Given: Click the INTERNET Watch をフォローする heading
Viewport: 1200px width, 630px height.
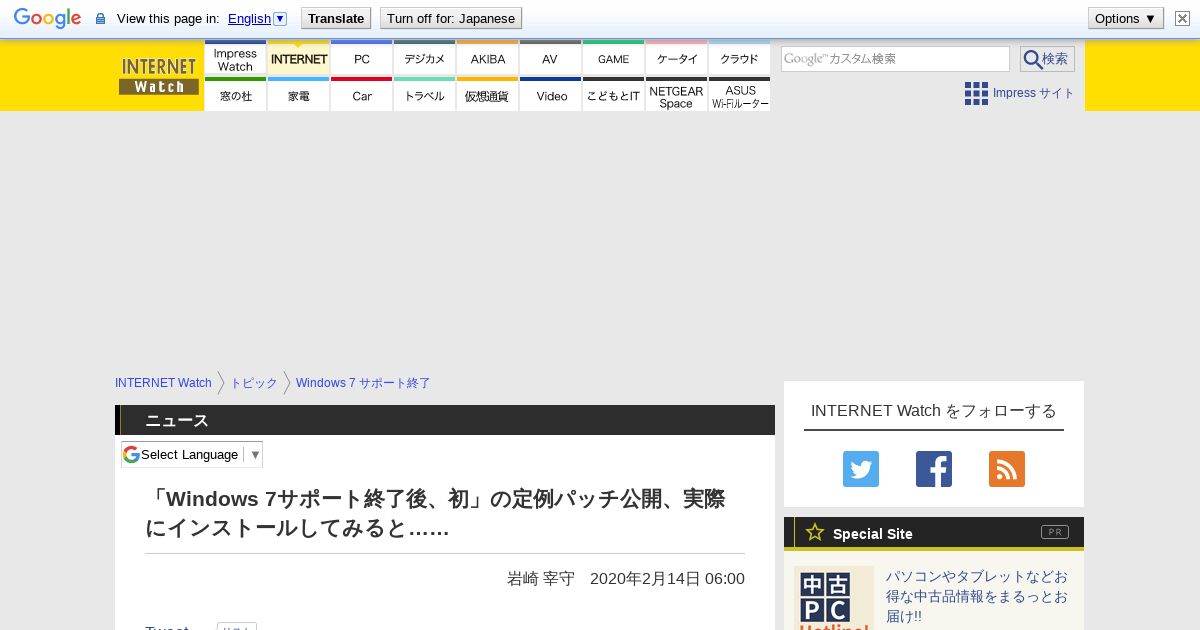Looking at the screenshot, I should click(x=934, y=410).
